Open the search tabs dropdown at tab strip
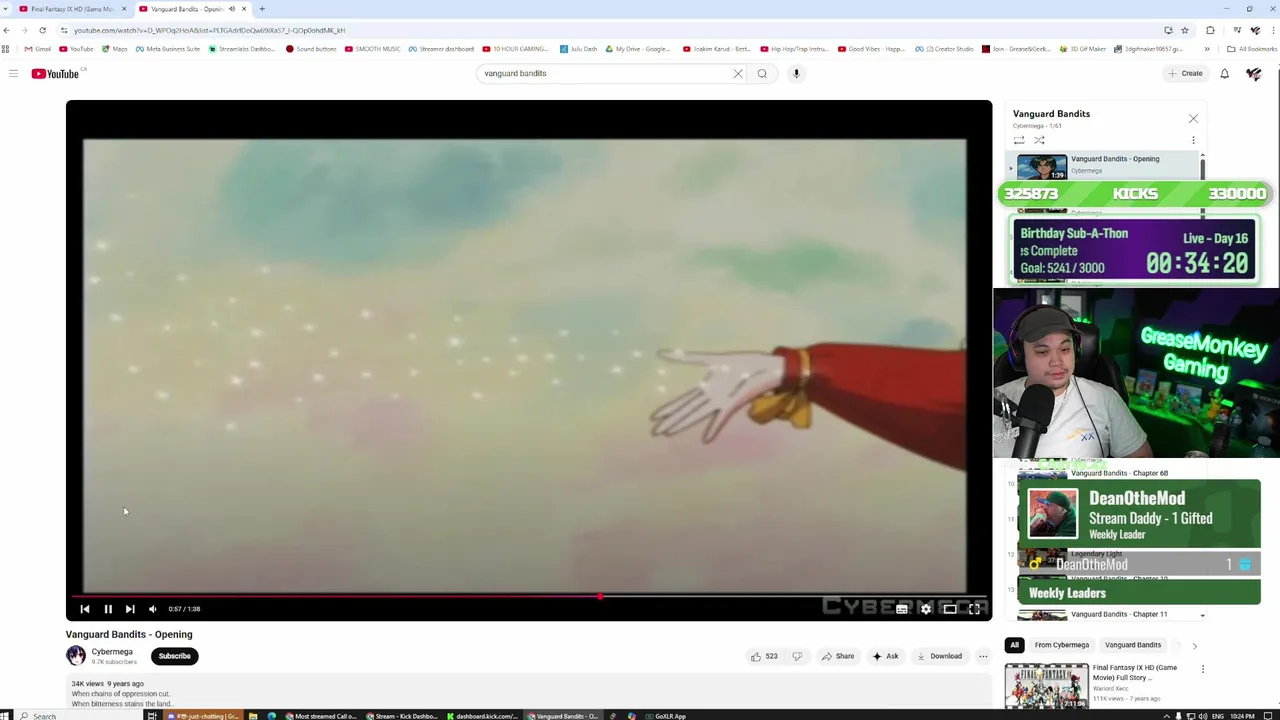1280x720 pixels. tap(5, 9)
